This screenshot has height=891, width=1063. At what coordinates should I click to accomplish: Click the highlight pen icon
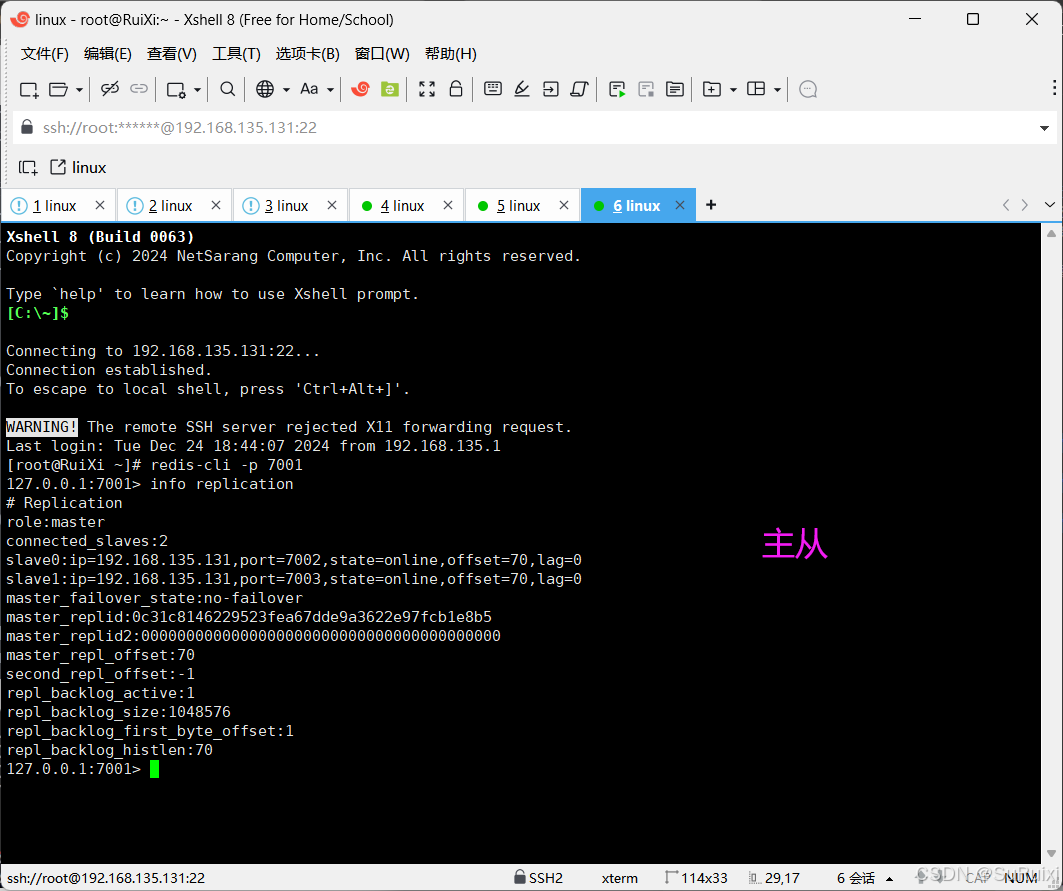(x=521, y=89)
